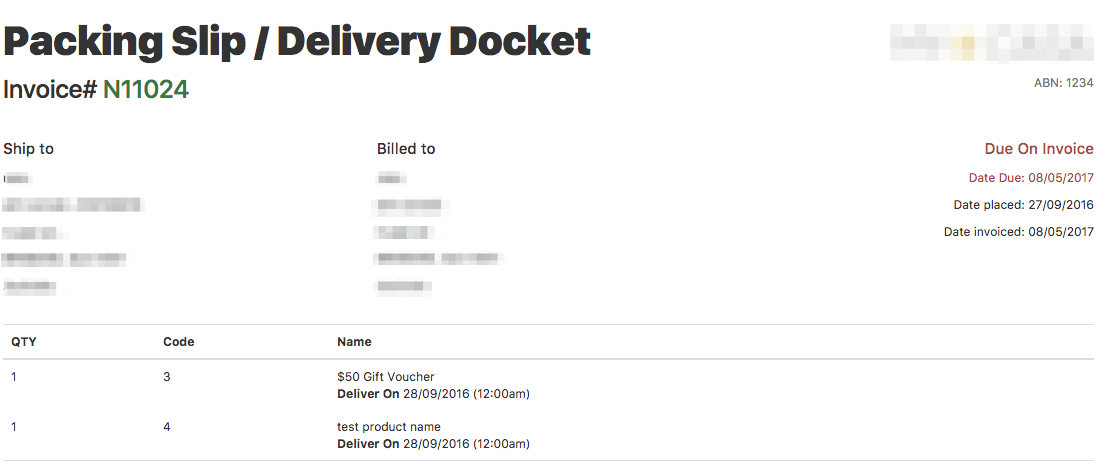Click the Date Due 08/05/2017 text
This screenshot has width=1107, height=472.
pos(1031,178)
